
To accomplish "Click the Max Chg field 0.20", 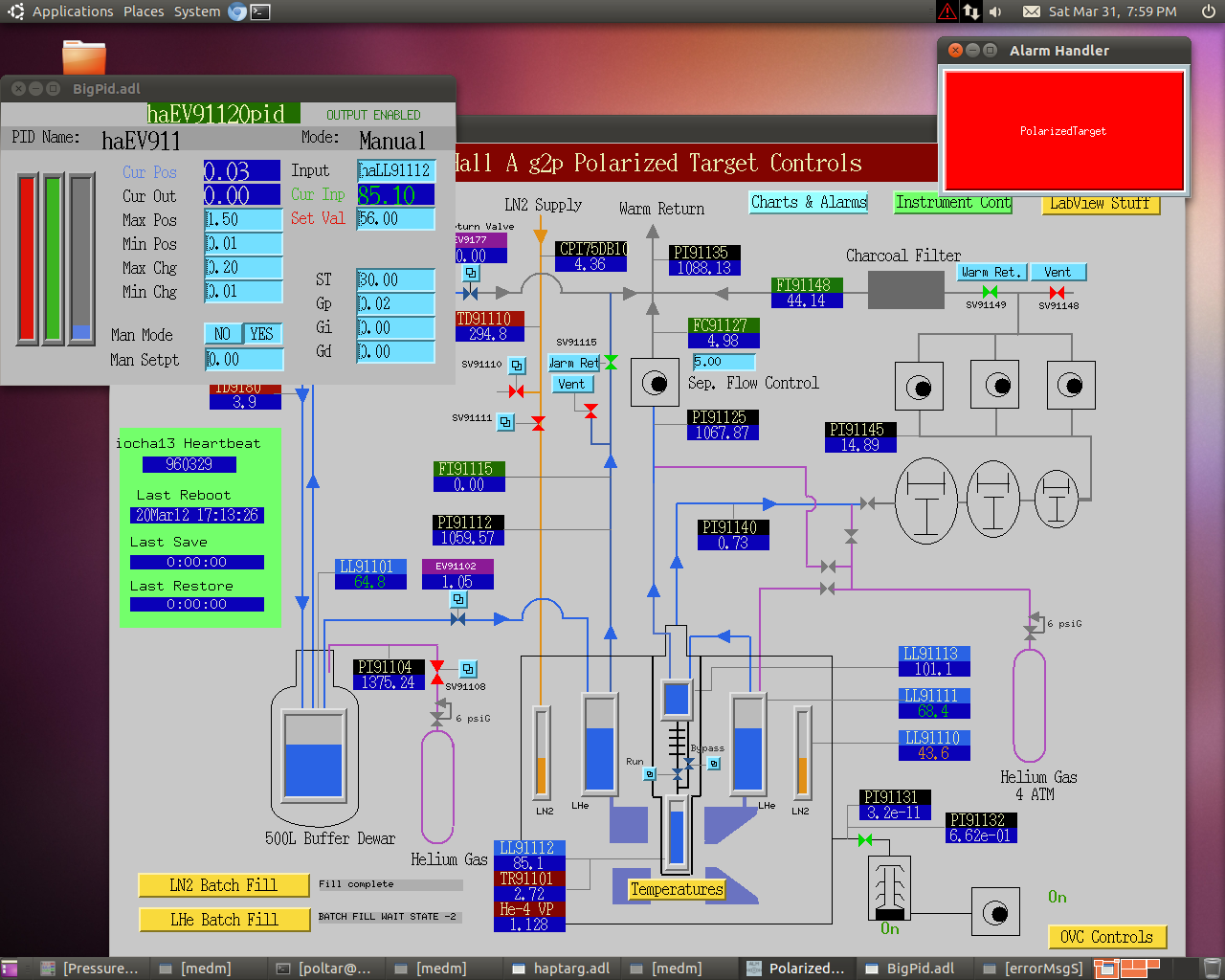I will (244, 268).
